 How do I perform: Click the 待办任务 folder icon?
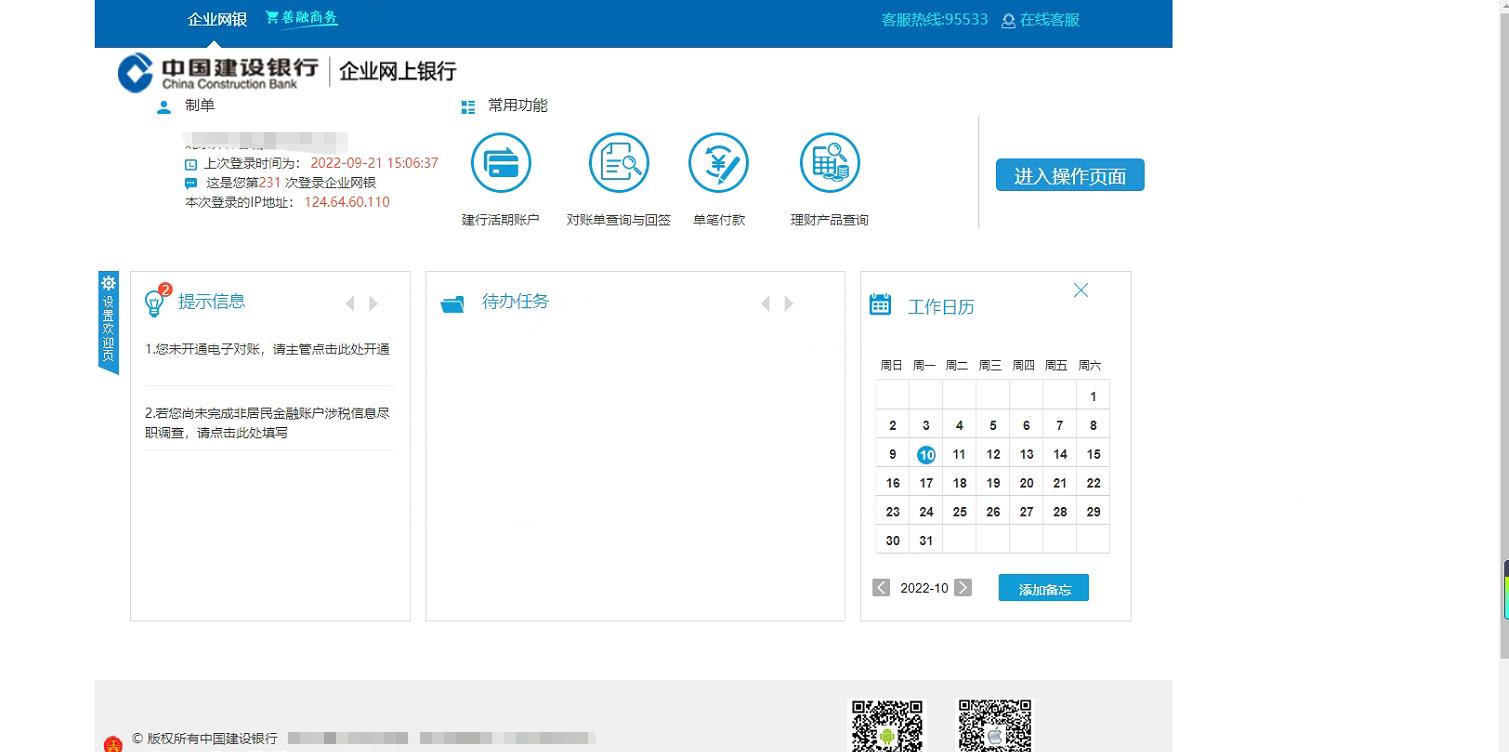453,303
